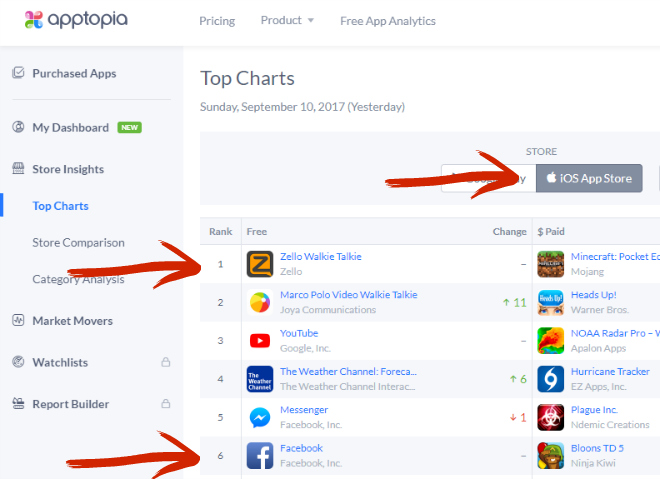Open the Zello Walkie Talkie app icon
Screen dimensions: 660x479
[260, 264]
